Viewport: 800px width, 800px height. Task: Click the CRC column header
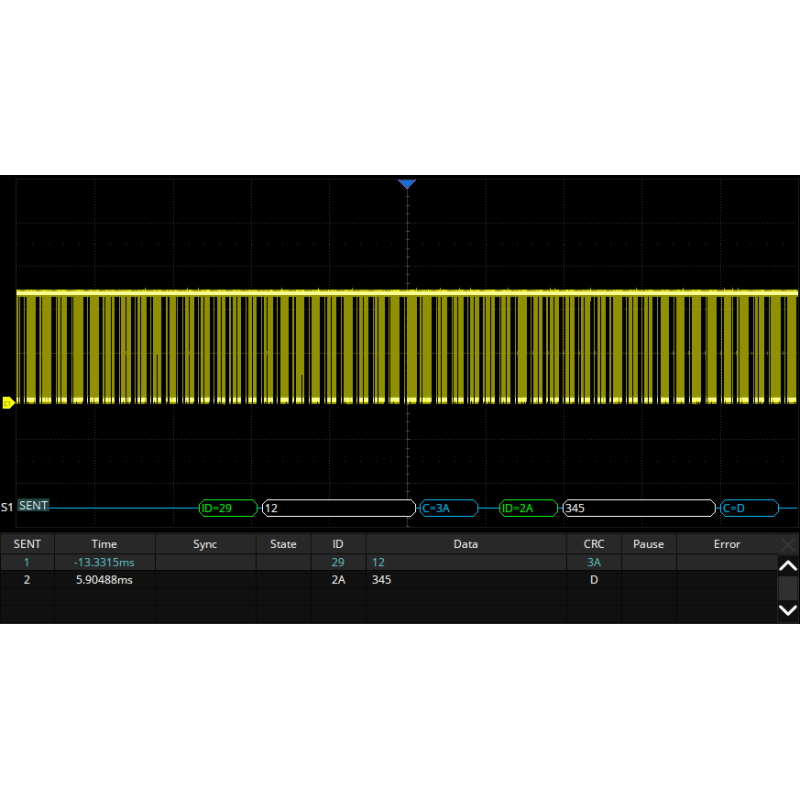pos(593,544)
